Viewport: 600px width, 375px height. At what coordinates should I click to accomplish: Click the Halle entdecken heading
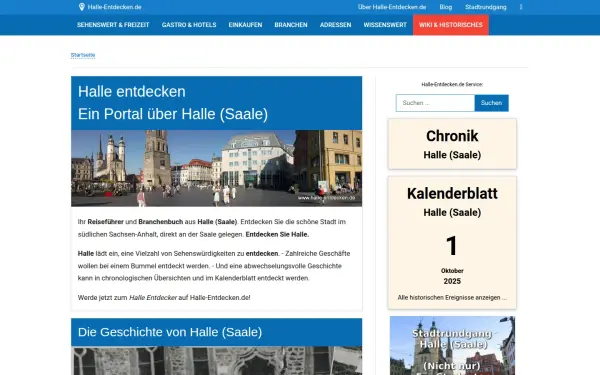(132, 92)
